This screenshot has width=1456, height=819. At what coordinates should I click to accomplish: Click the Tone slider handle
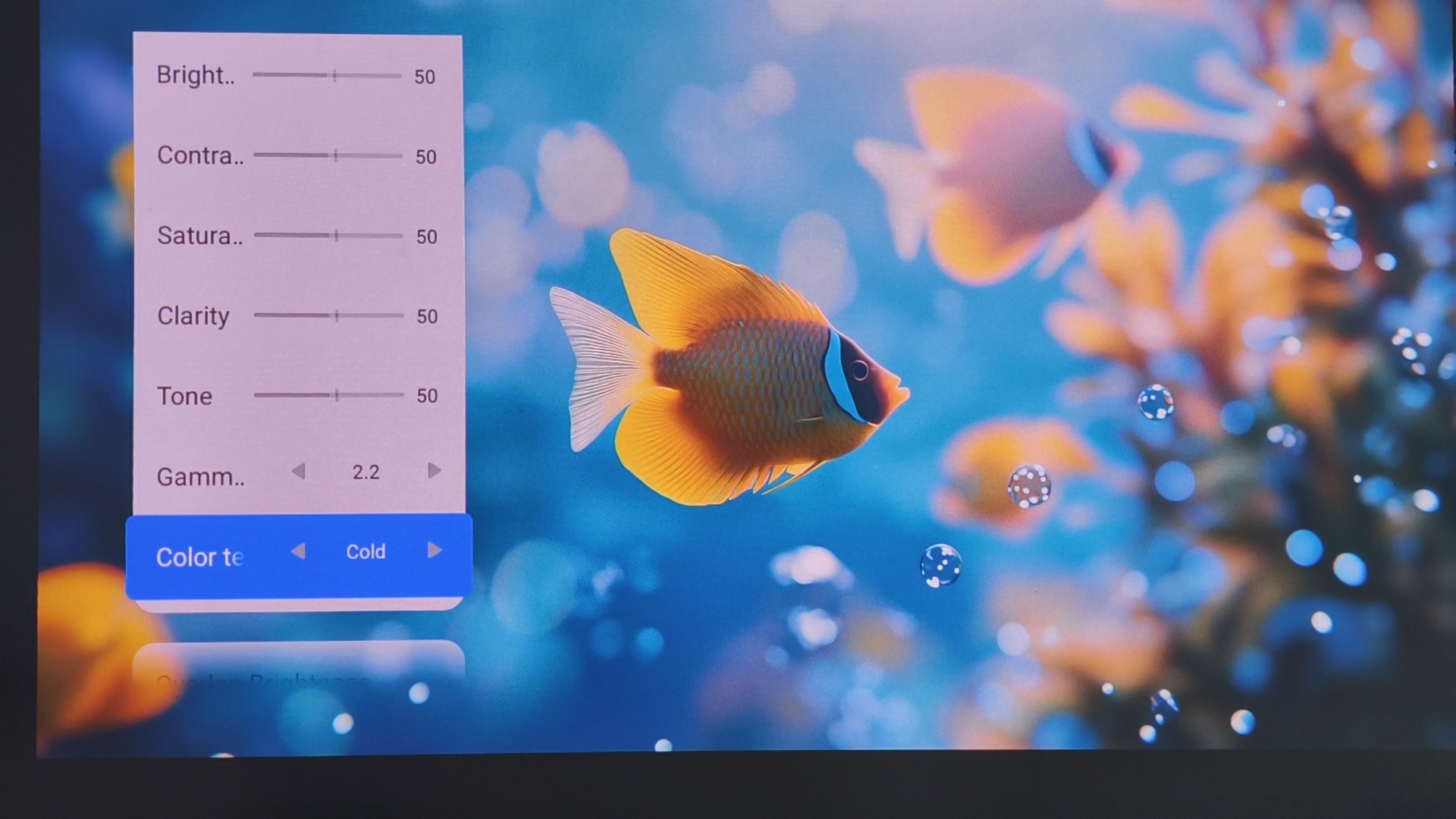(x=337, y=394)
